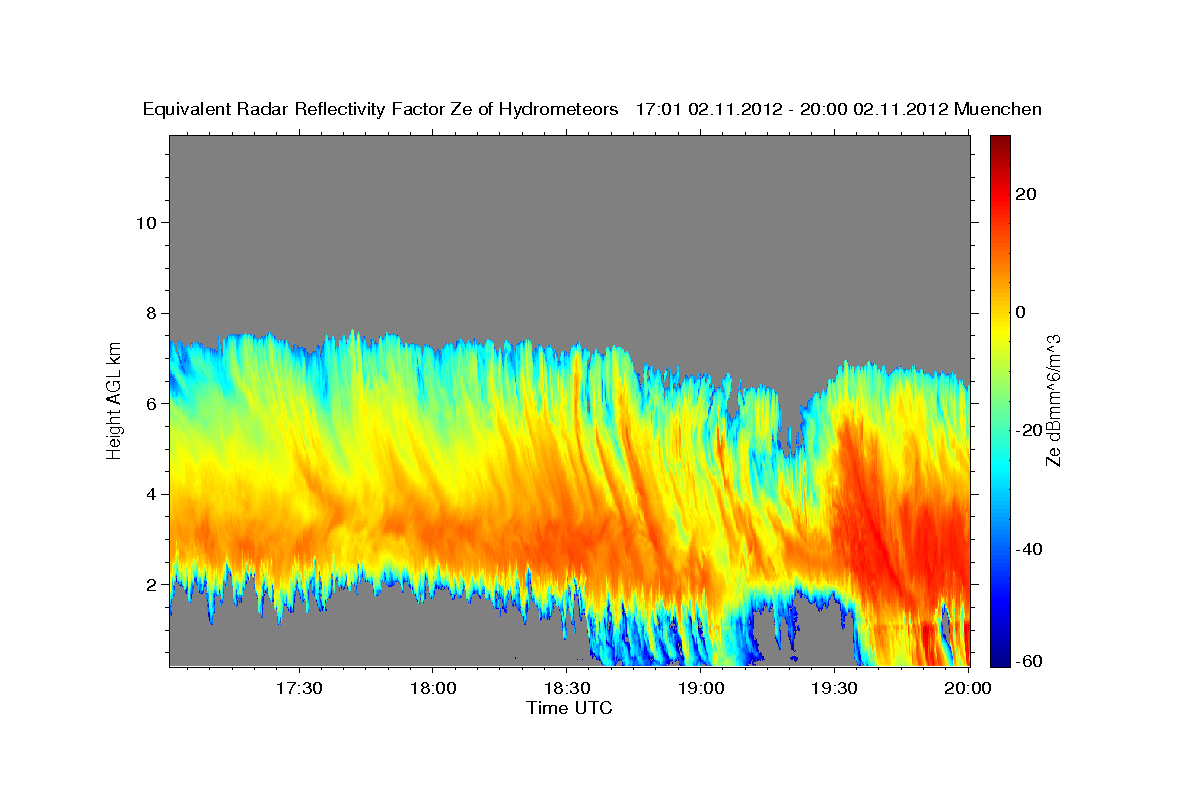Click the colorbar value '0'
Image resolution: width=1200 pixels, height=800 pixels.
tap(1021, 312)
